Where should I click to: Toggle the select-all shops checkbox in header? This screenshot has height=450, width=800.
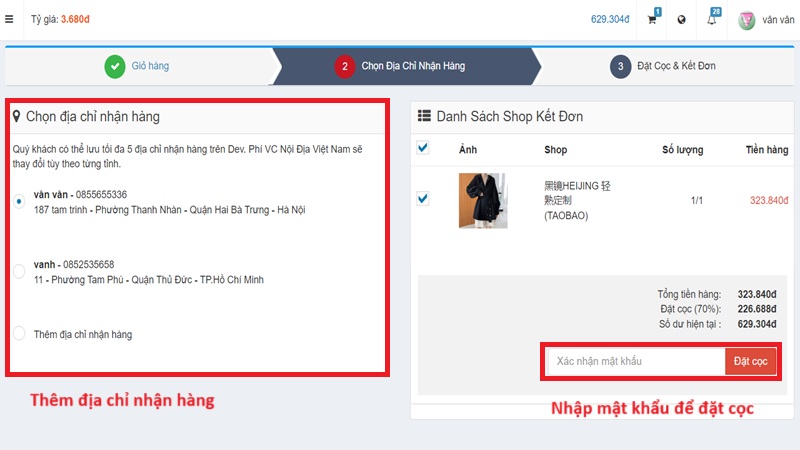[x=423, y=148]
